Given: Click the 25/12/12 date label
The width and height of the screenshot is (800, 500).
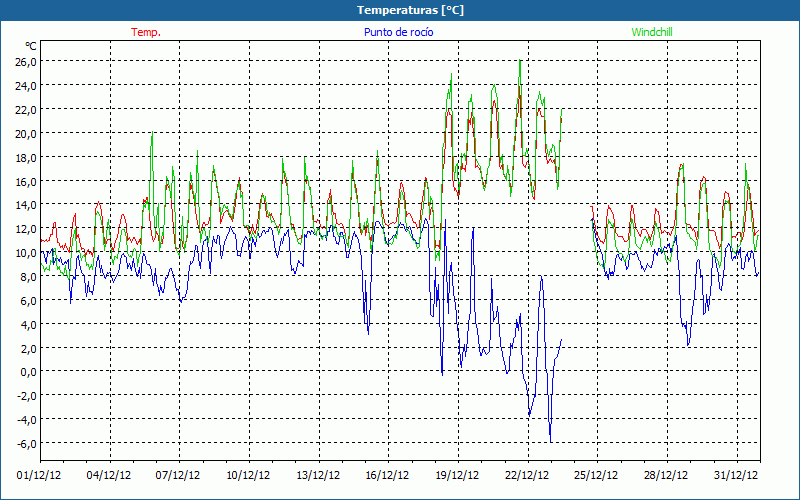Looking at the screenshot, I should pyautogui.click(x=596, y=475).
